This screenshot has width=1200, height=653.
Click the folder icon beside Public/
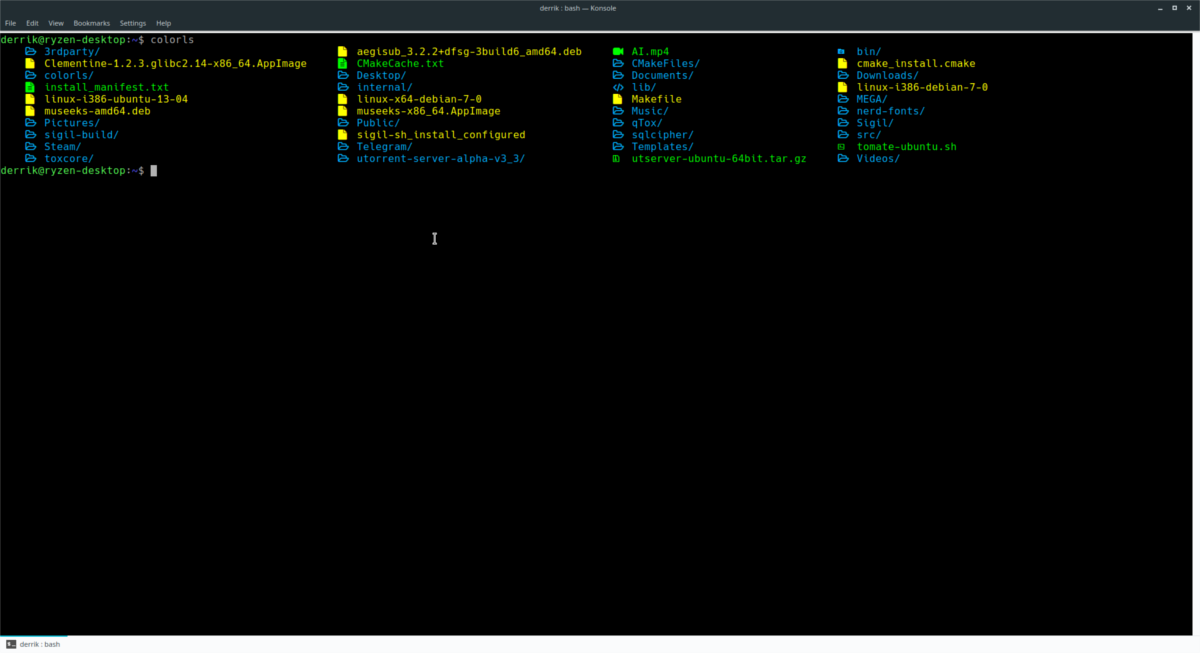click(343, 123)
